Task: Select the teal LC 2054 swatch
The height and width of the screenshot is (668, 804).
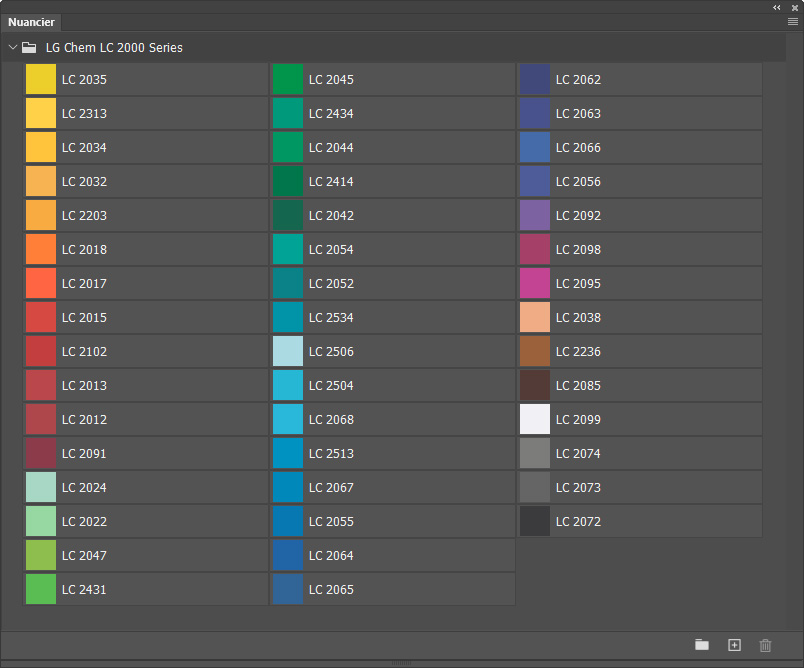Action: [288, 249]
